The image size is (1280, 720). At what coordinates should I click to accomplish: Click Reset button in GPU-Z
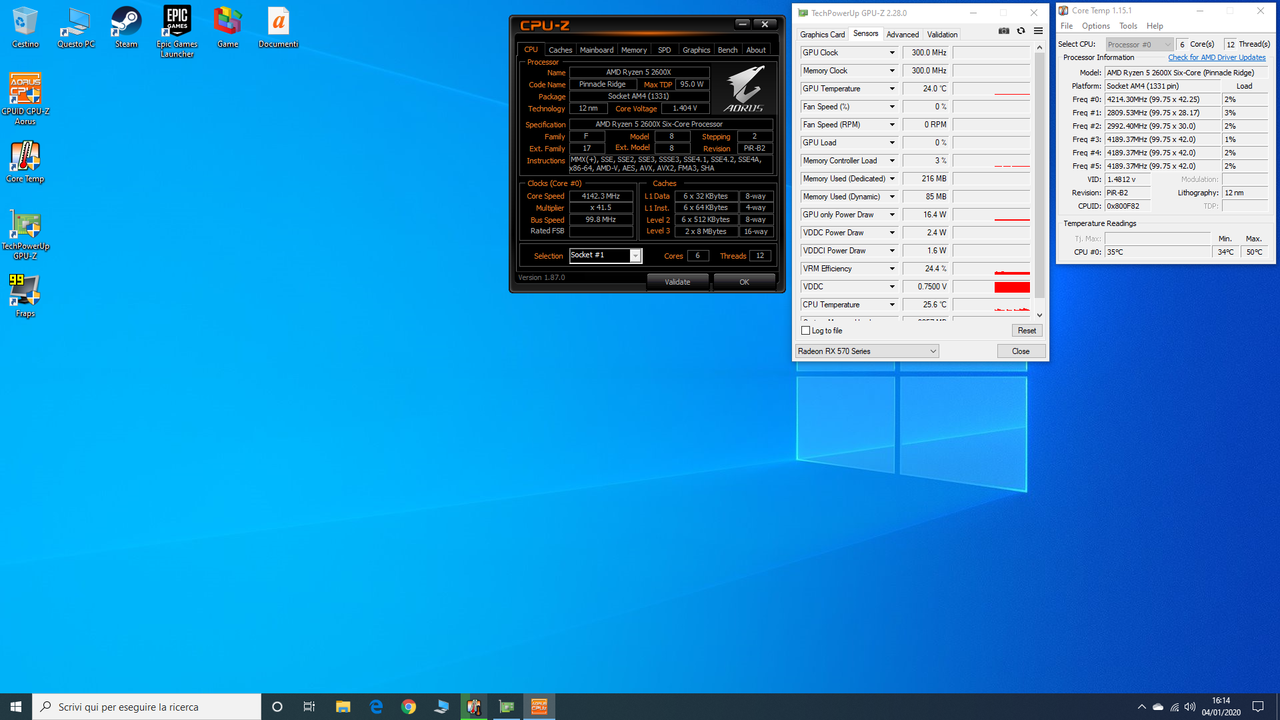click(1026, 331)
